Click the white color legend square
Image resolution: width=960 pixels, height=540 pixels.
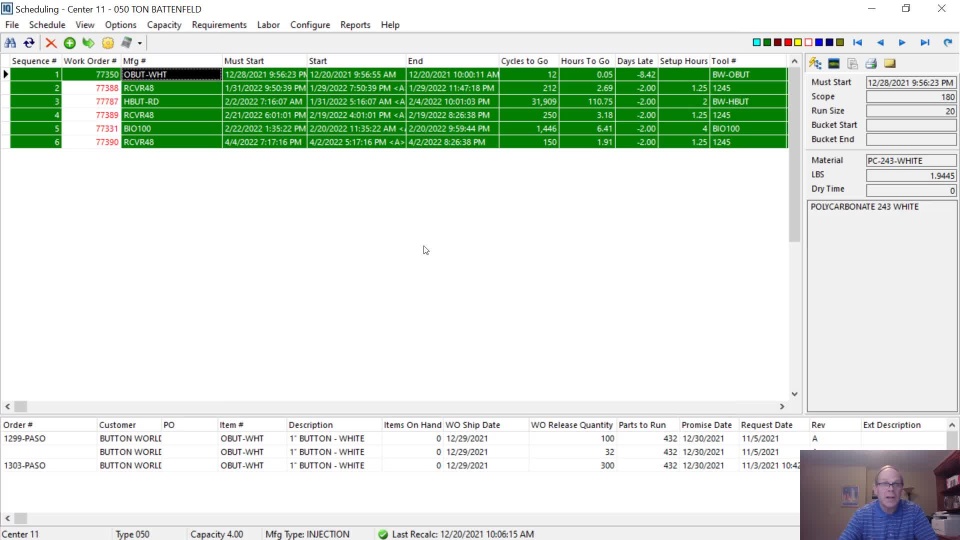click(x=809, y=42)
